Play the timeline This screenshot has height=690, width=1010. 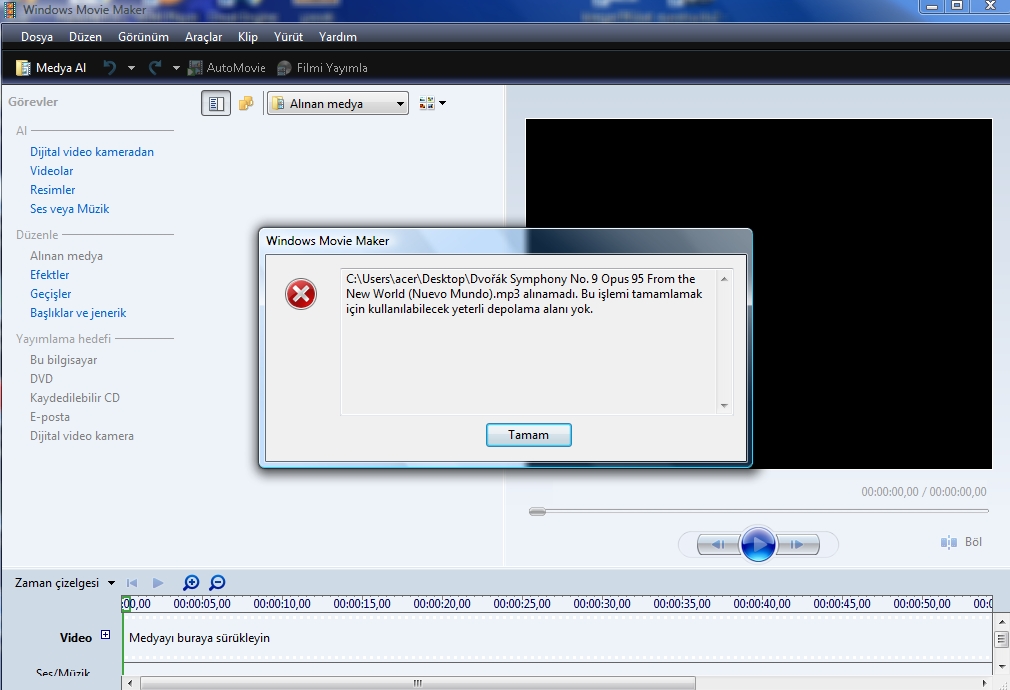click(x=158, y=583)
